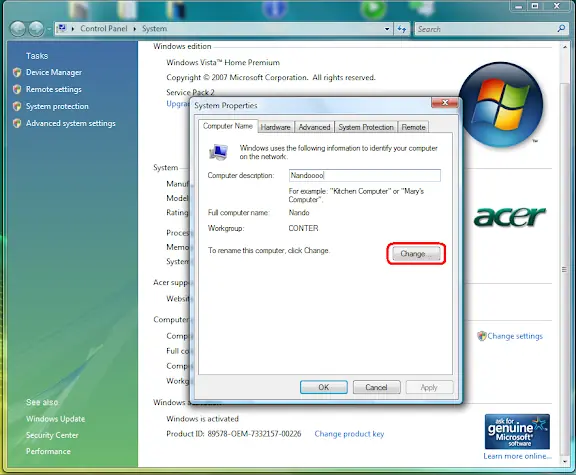Click the scroll up arrow of System window

pos(565,47)
